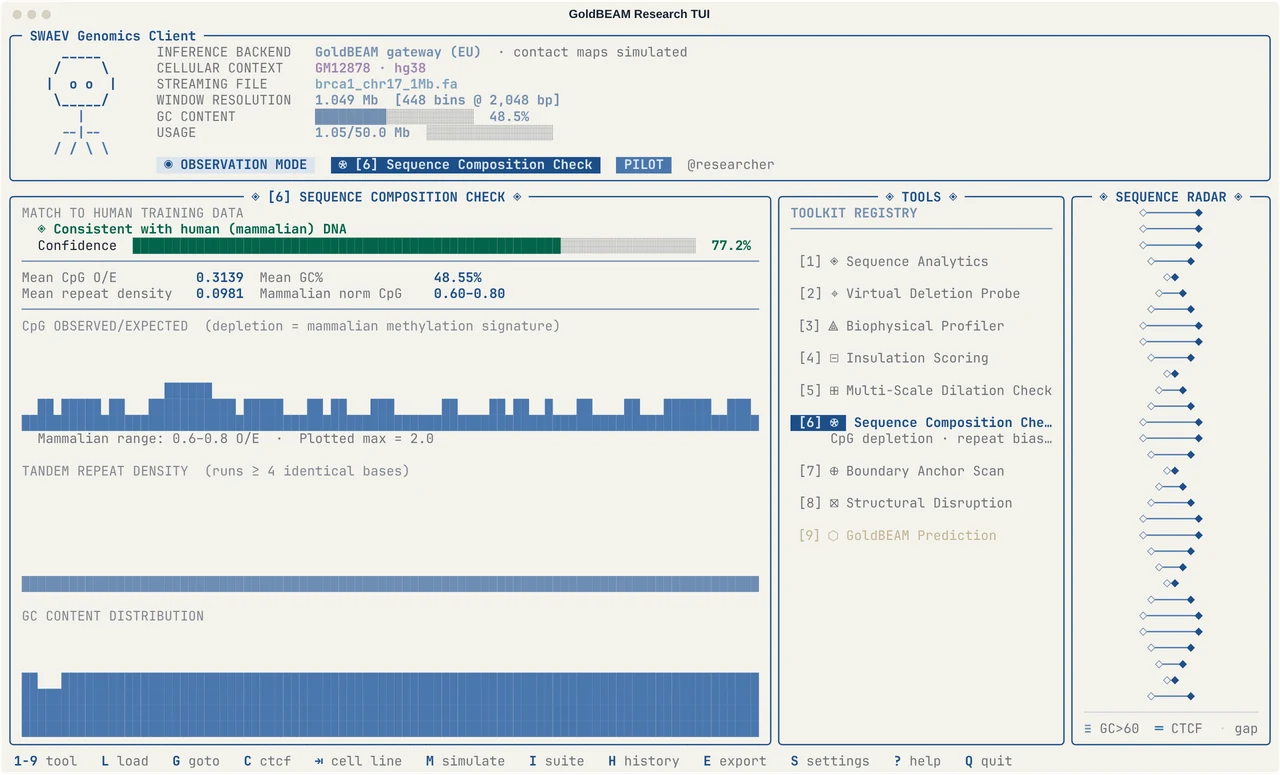This screenshot has height=775, width=1280.
Task: Click the Sequence Composition Check header tab
Action: [466, 165]
